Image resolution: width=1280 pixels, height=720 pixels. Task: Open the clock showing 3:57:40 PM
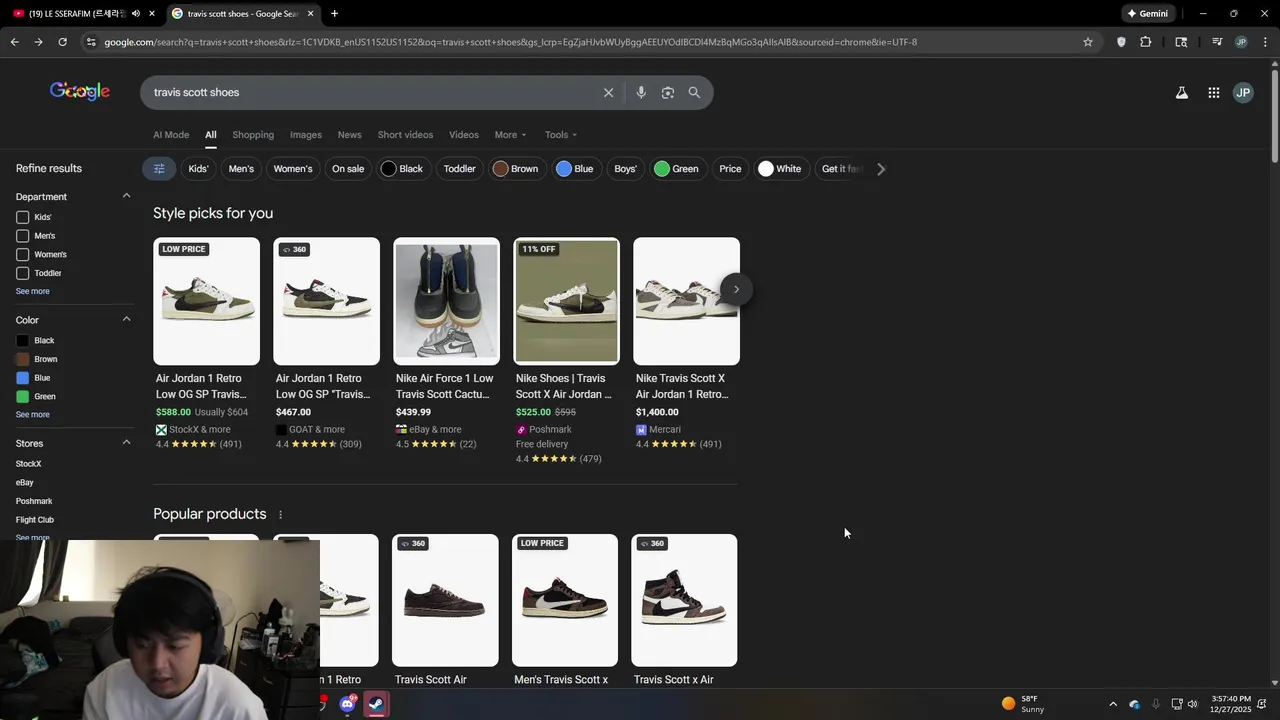point(1230,704)
